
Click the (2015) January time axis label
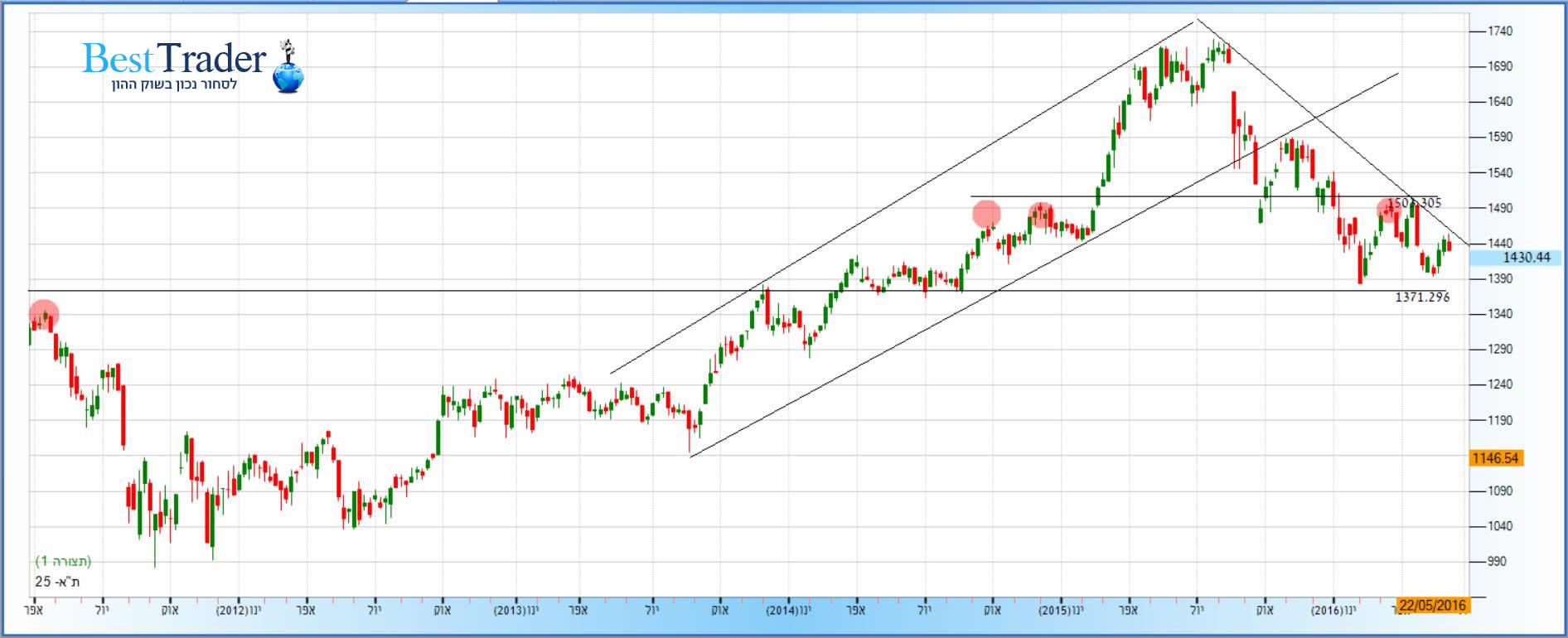[1061, 611]
